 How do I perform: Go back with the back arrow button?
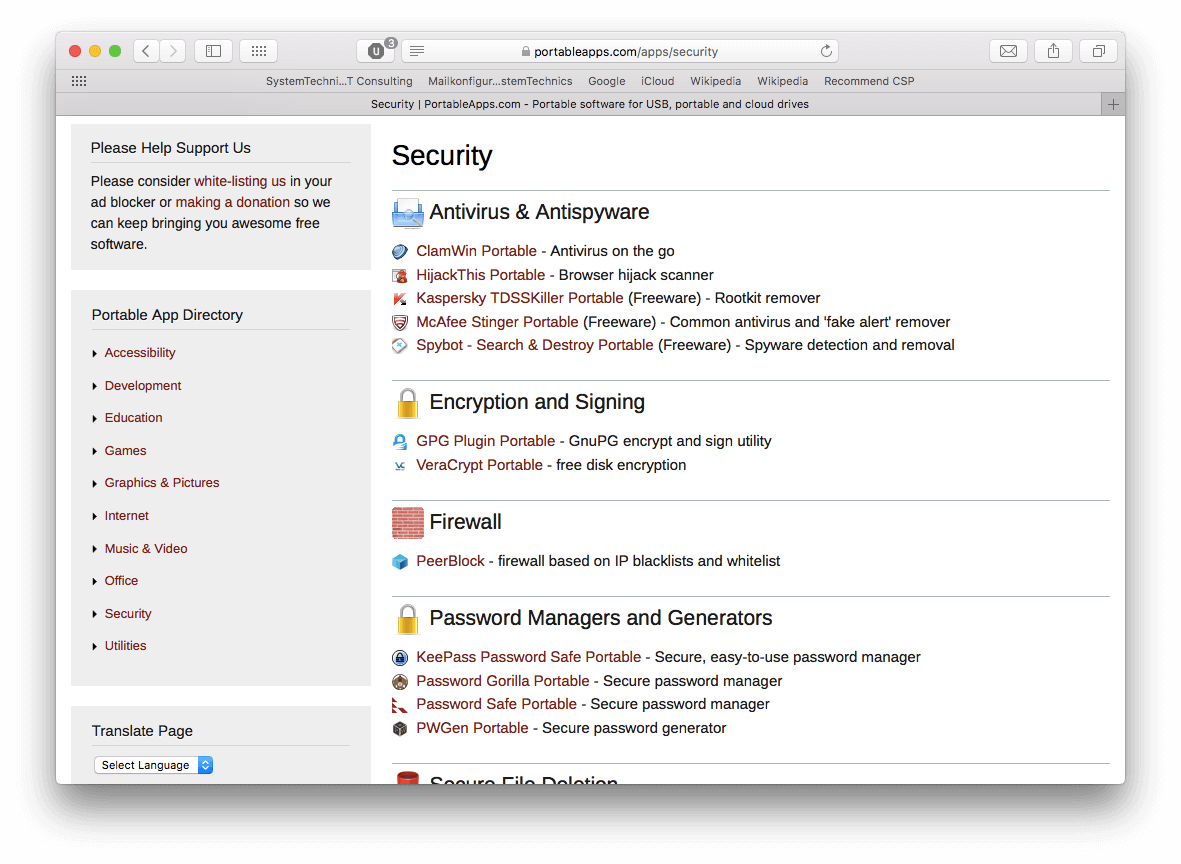(146, 51)
